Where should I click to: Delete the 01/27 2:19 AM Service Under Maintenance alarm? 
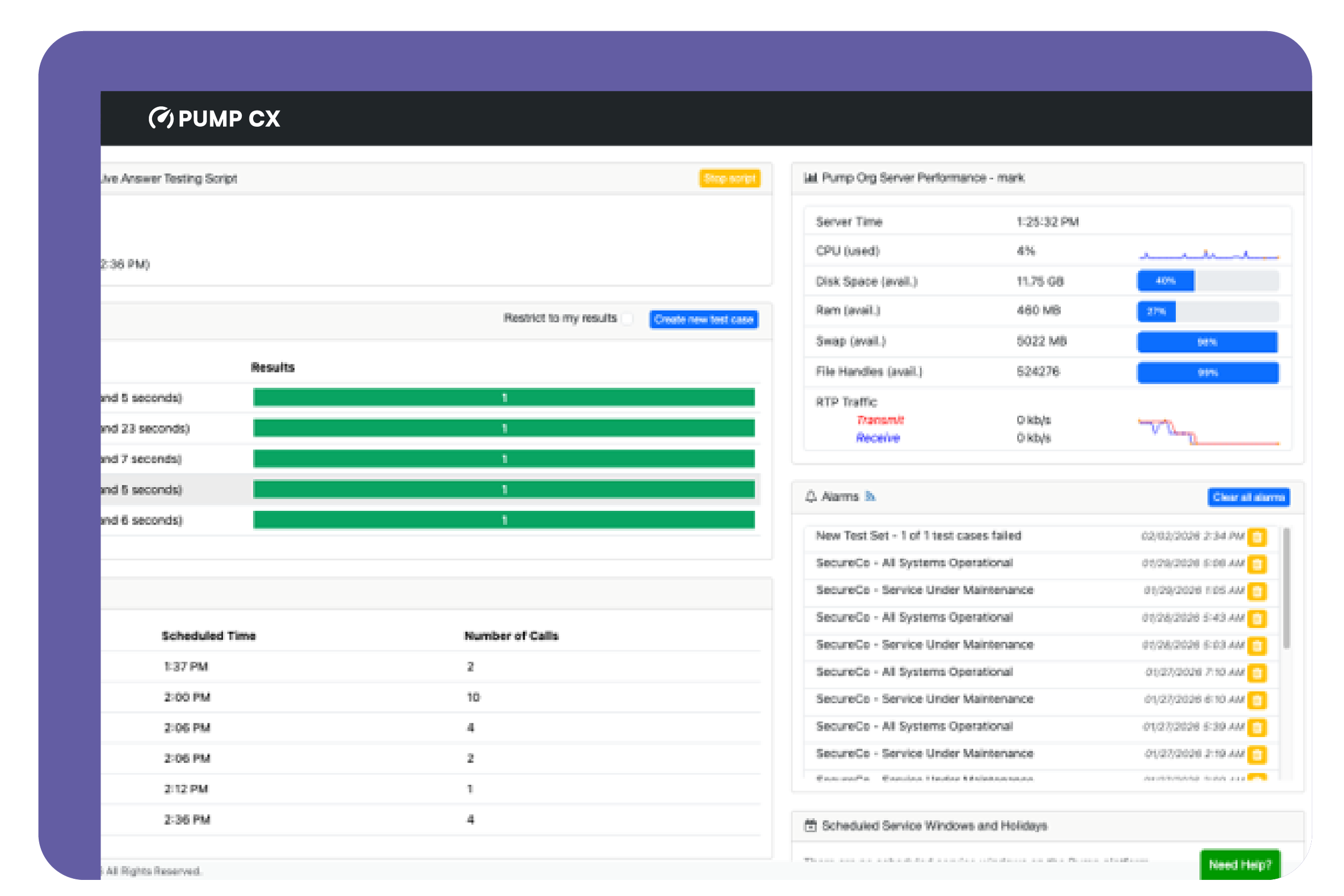pyautogui.click(x=1256, y=754)
